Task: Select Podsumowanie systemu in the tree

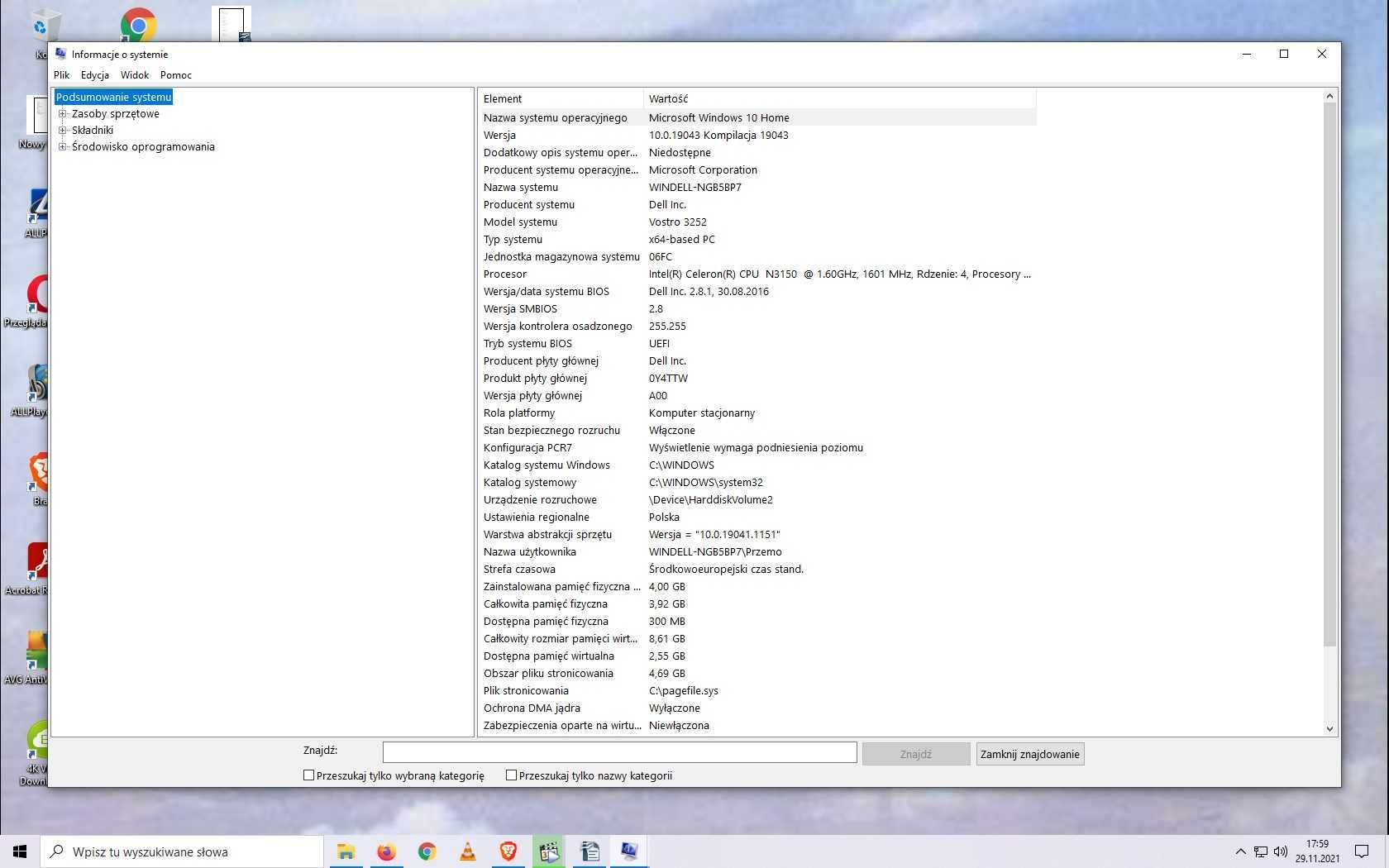Action: coord(114,97)
